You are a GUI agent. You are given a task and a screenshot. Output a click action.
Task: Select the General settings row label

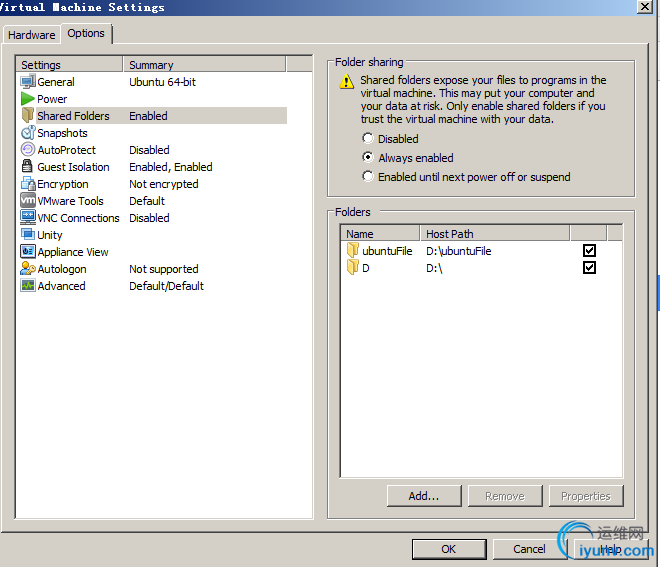click(56, 82)
